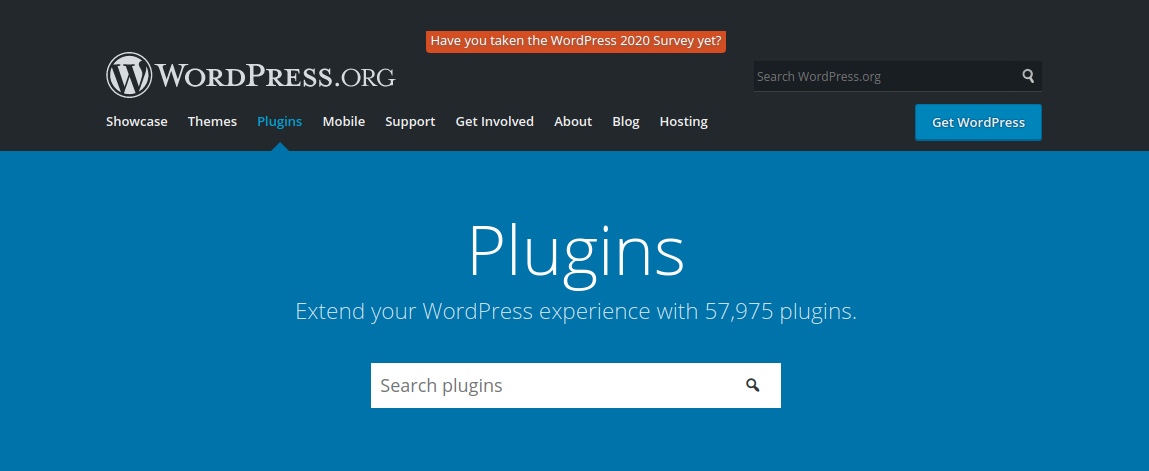The height and width of the screenshot is (471, 1149).
Task: Click the magnifier icon in WordPress.org search
Action: tap(1028, 75)
